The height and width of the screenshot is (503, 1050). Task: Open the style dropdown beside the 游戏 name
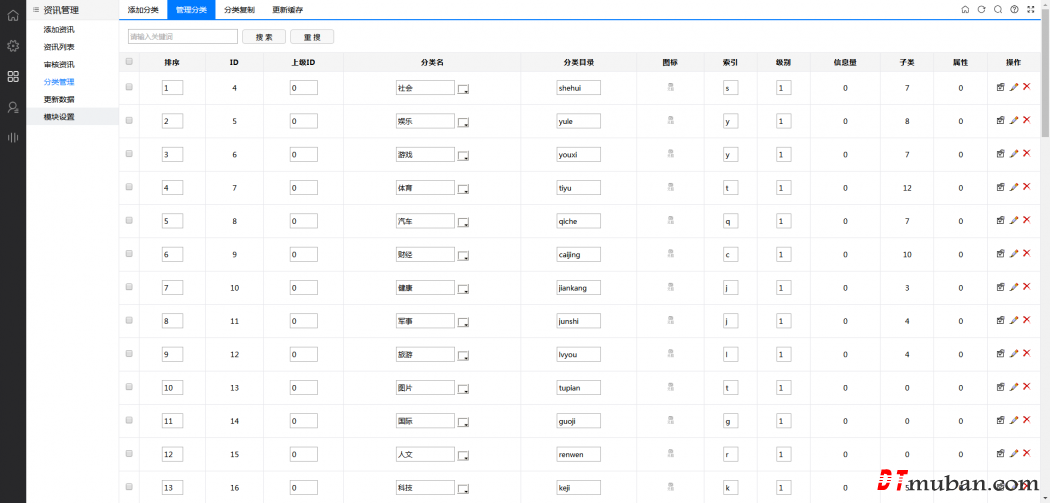click(463, 156)
